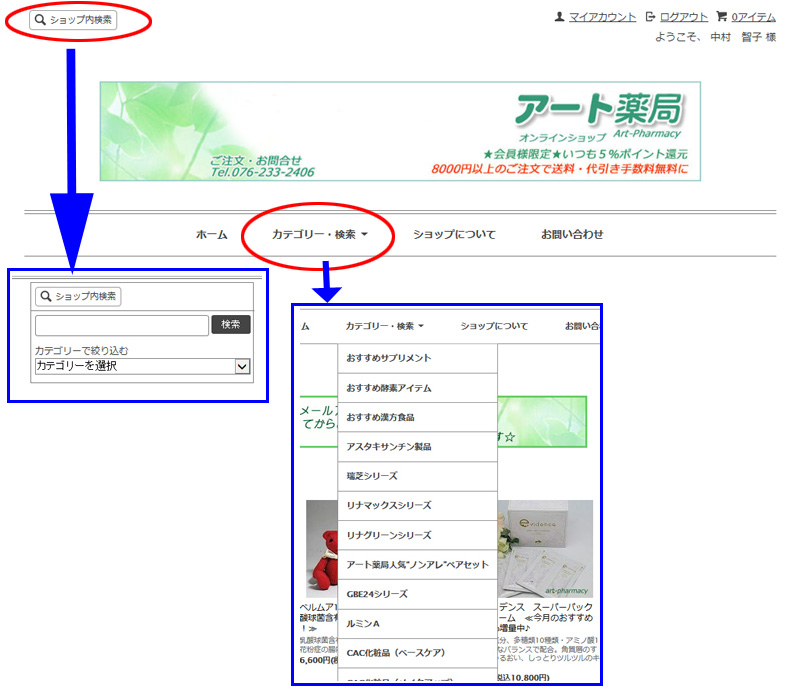Image resolution: width=800 pixels, height=700 pixels.
Task: Open the 0アイテム cart link
Action: (x=753, y=17)
